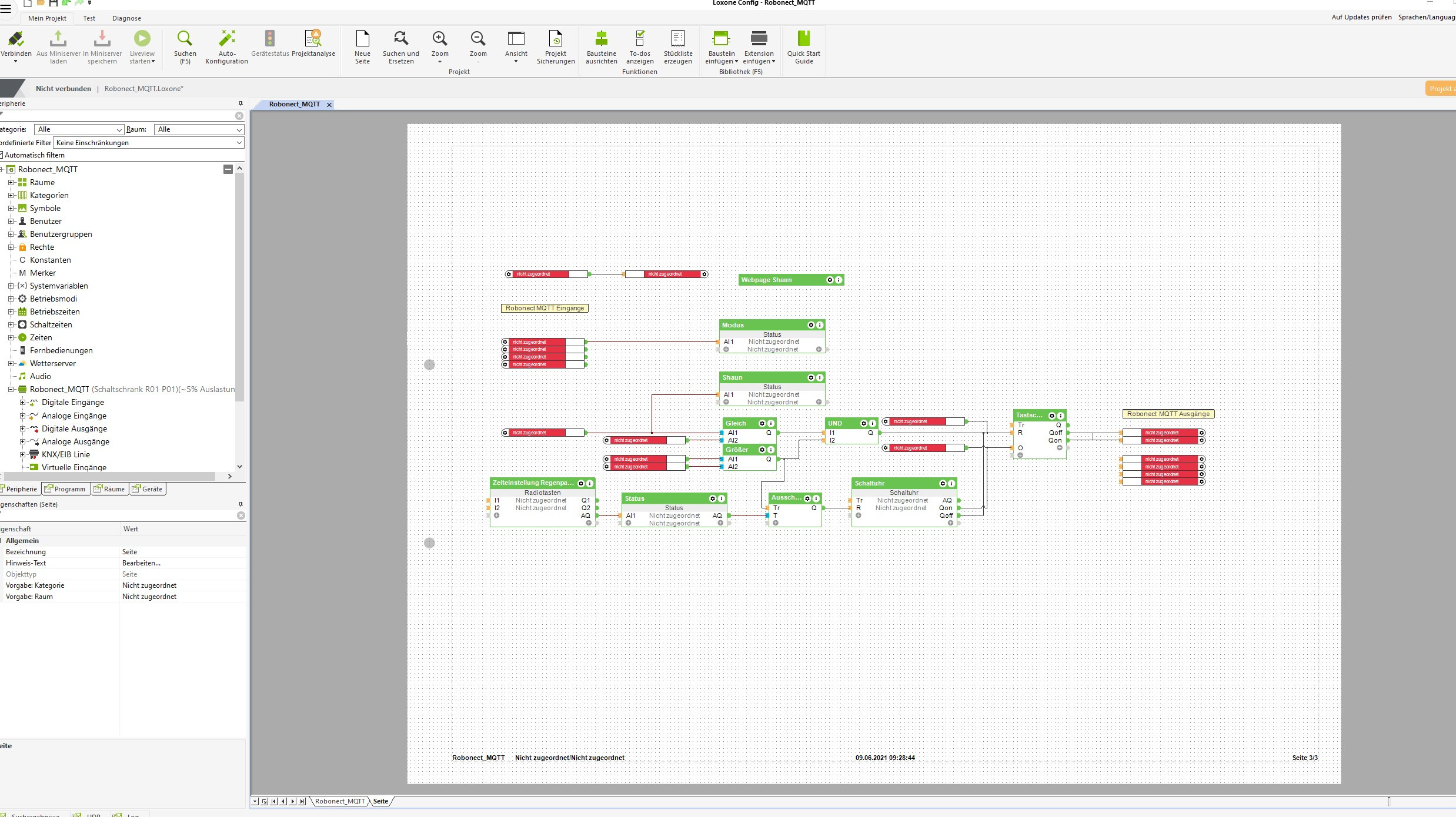The image size is (1456, 817).
Task: Click Bearbeiten... for Hinweis-Text
Action: [x=141, y=563]
